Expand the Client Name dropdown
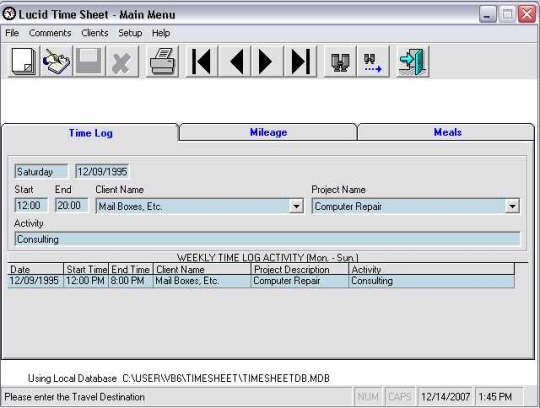The width and height of the screenshot is (540, 408). 296,206
